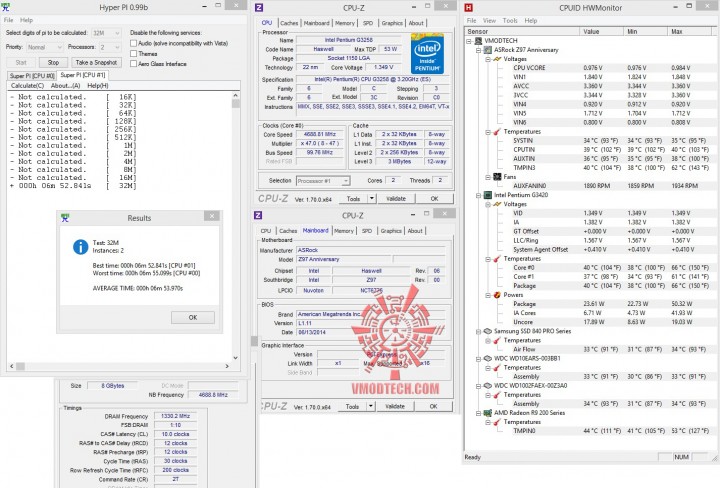This screenshot has width=720, height=488.
Task: Collapse the VMODTECH root node
Action: (469, 41)
